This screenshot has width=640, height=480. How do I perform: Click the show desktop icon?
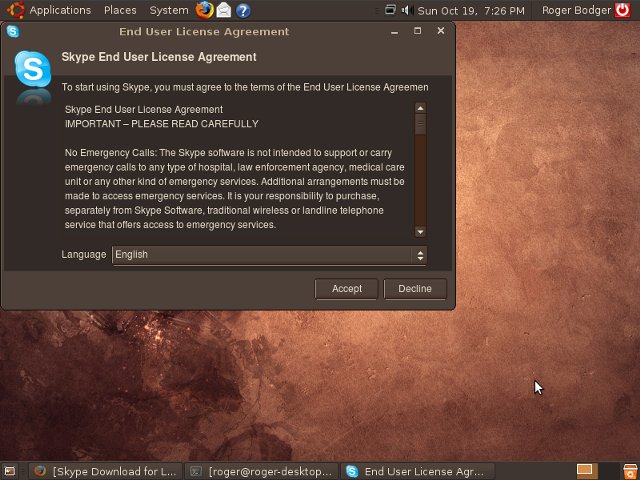coord(9,471)
